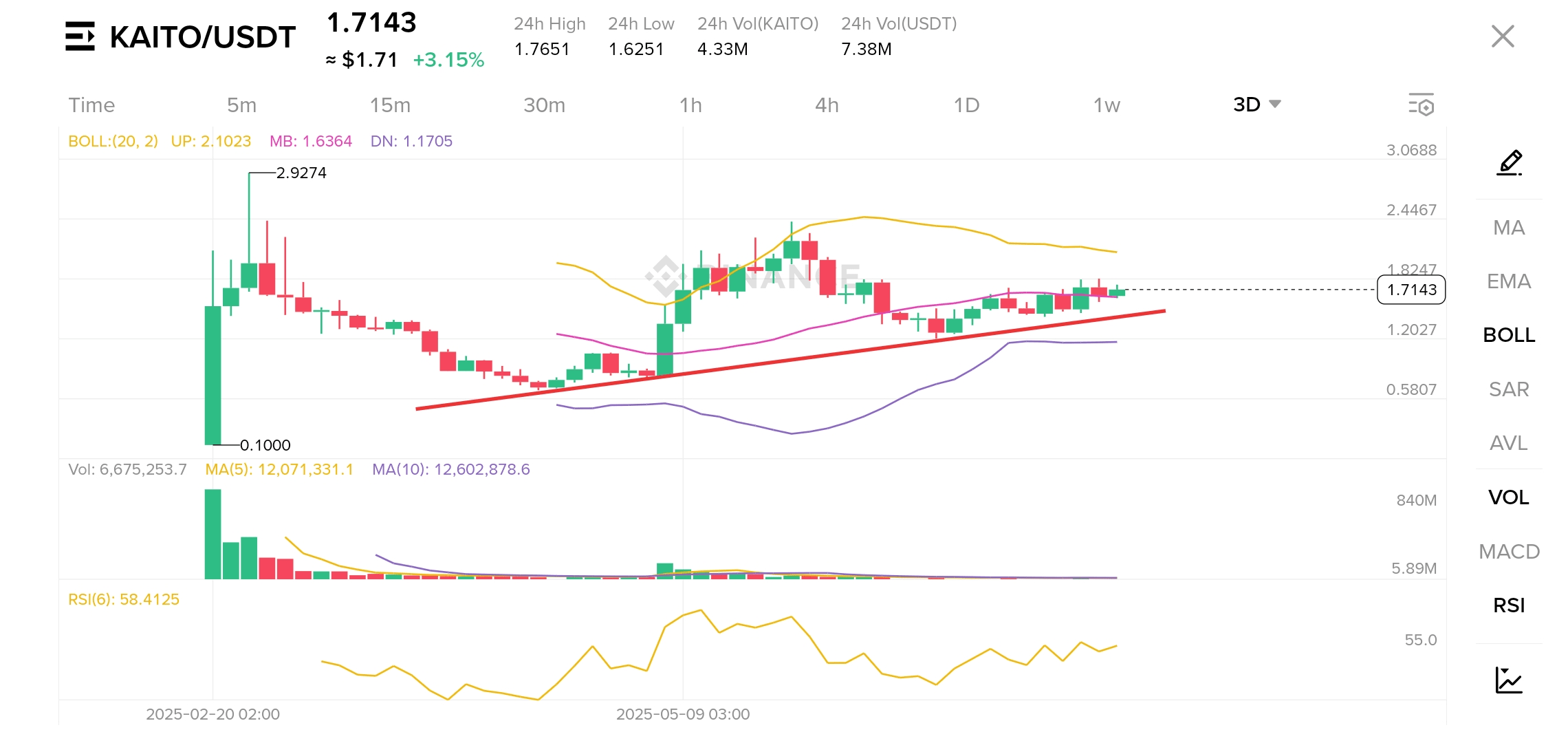Turn on the SAR indicator
Image resolution: width=1568 pixels, height=743 pixels.
point(1509,389)
